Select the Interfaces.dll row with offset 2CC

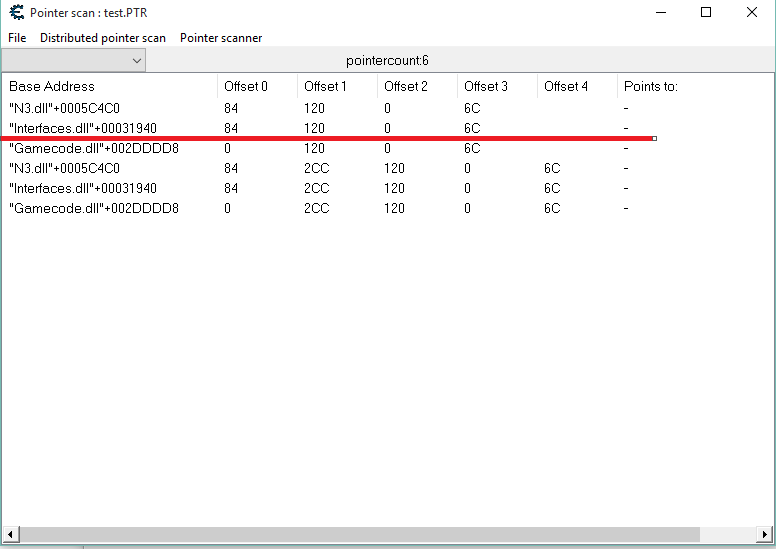pyautogui.click(x=82, y=188)
